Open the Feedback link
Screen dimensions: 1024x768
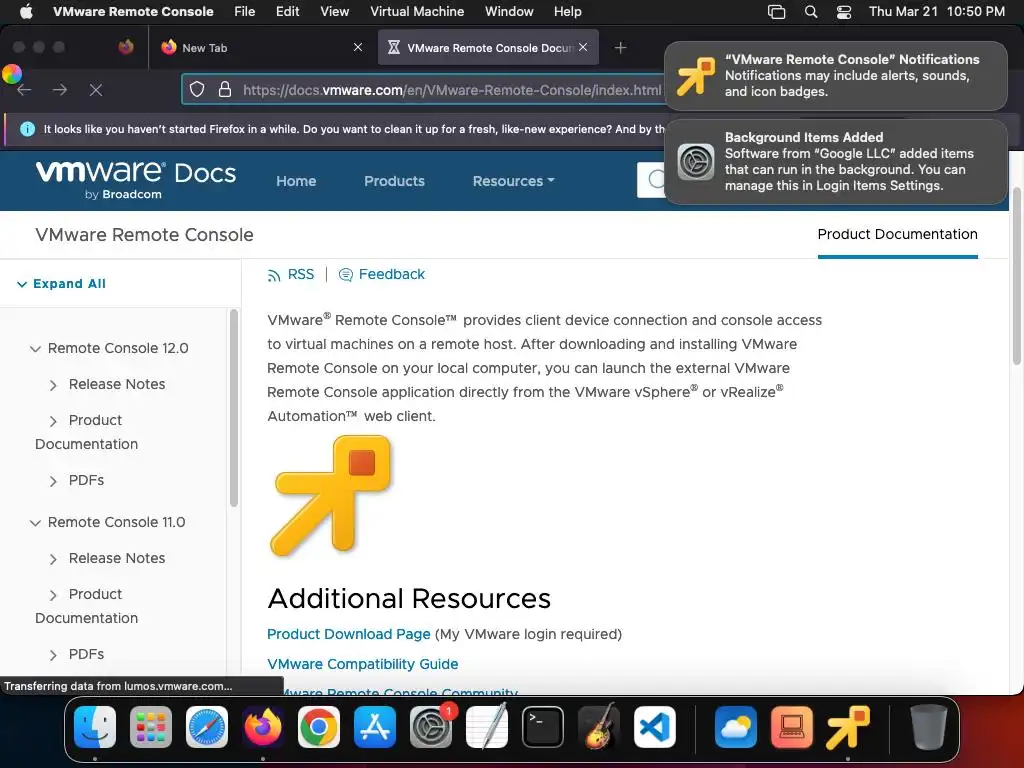(382, 274)
